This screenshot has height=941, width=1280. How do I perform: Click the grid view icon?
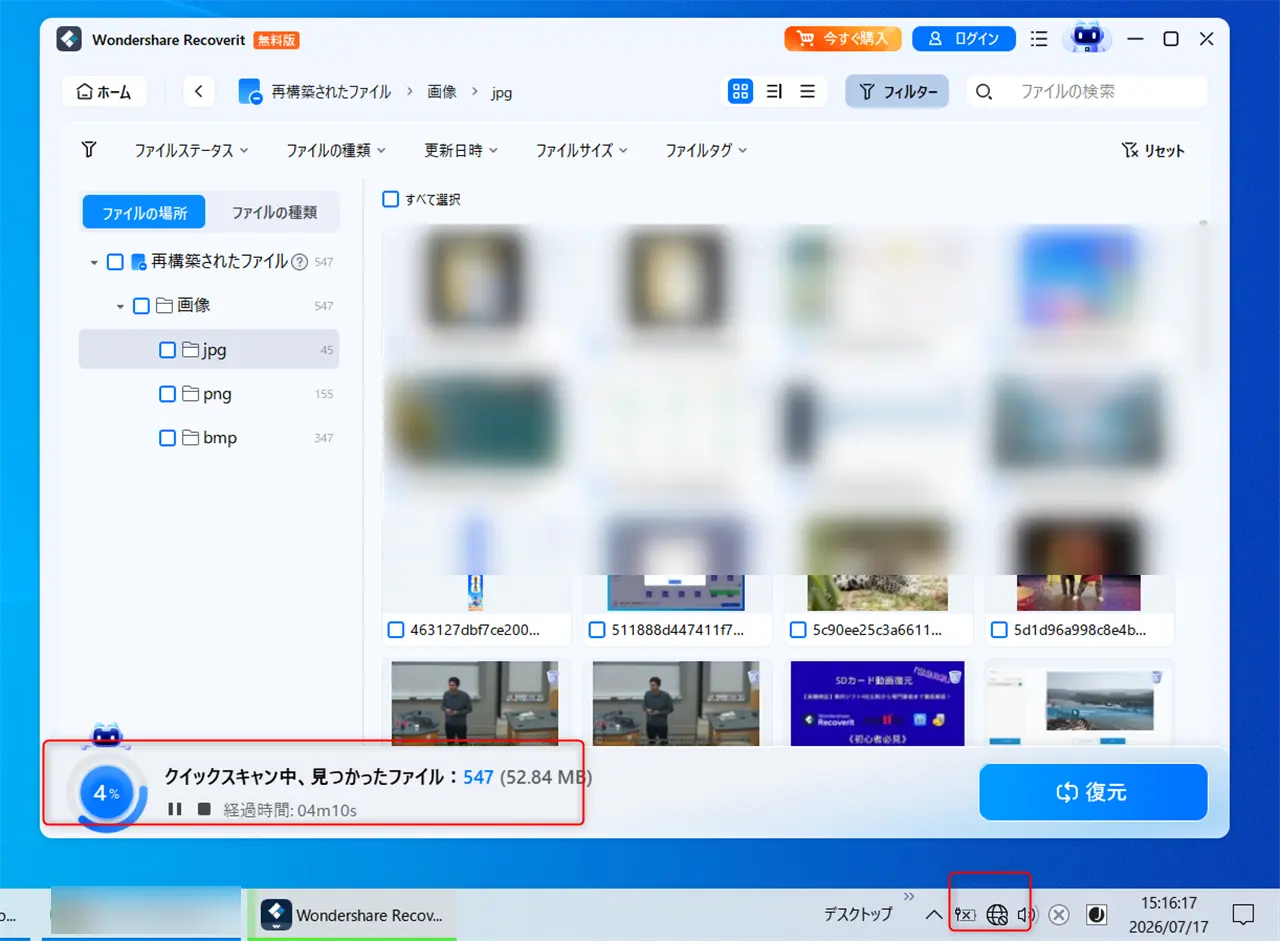point(740,92)
